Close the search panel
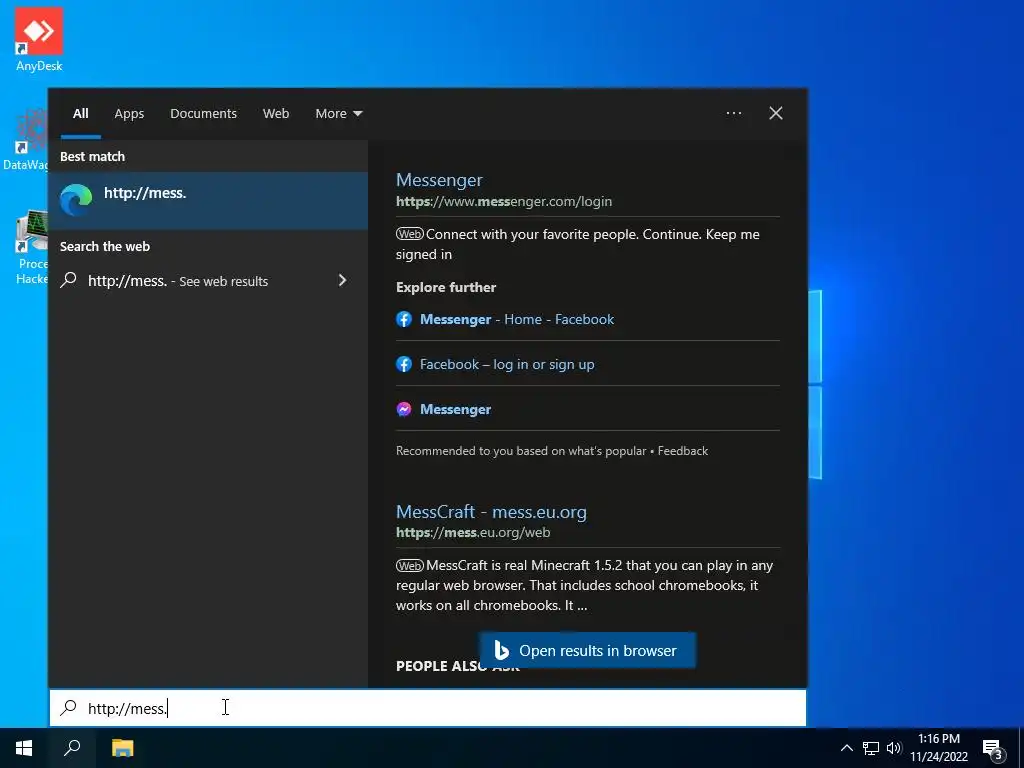This screenshot has width=1024, height=768. 776,113
